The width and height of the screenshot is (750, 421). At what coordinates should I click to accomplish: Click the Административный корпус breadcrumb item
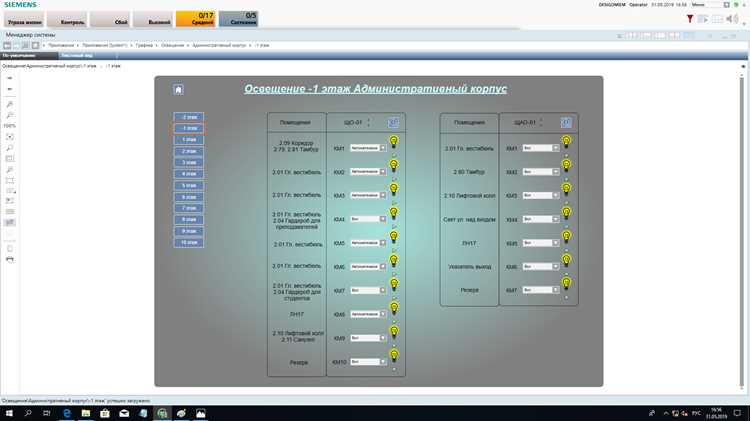(219, 45)
